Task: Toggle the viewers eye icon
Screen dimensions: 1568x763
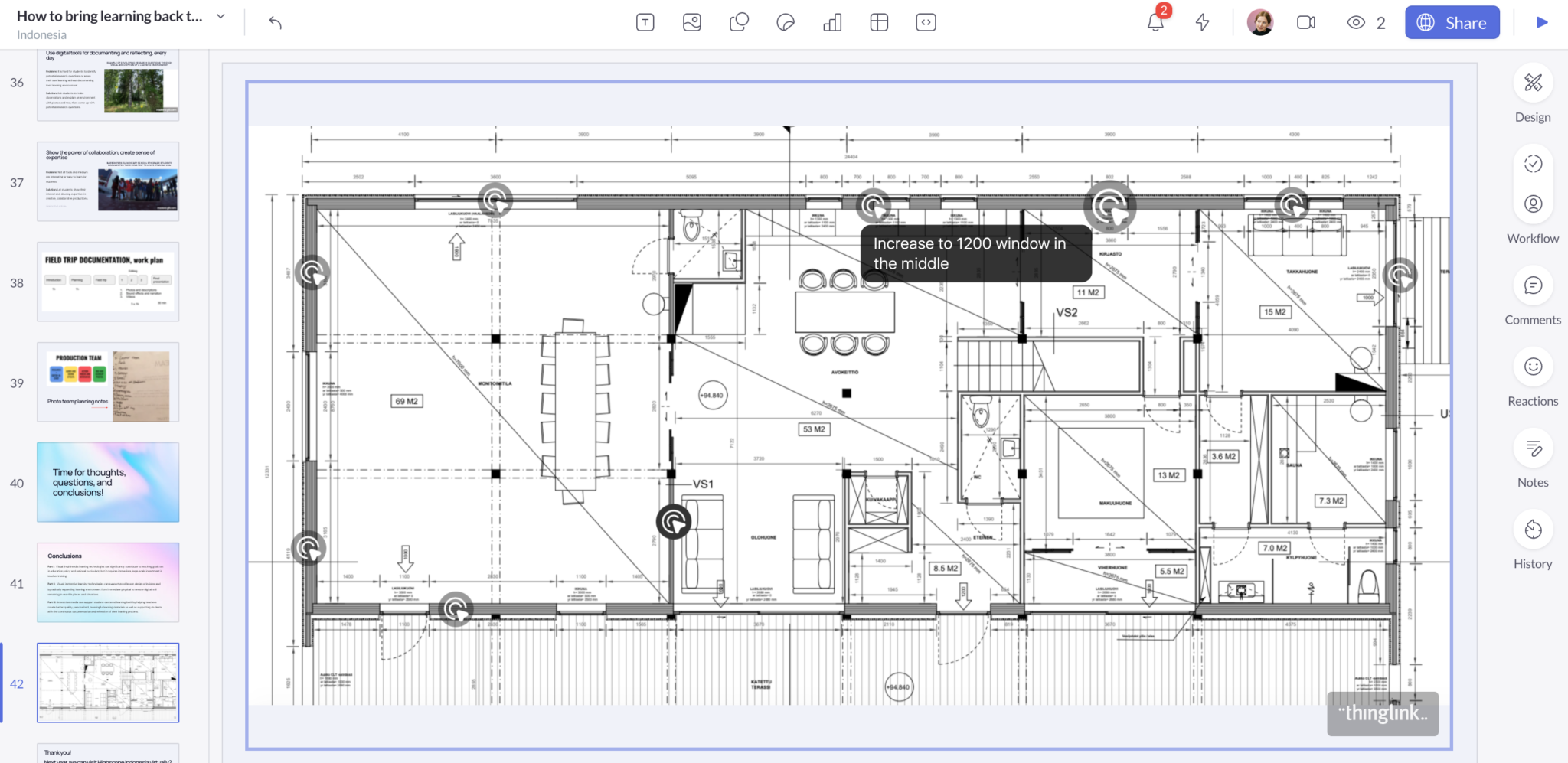Action: coord(1356,23)
